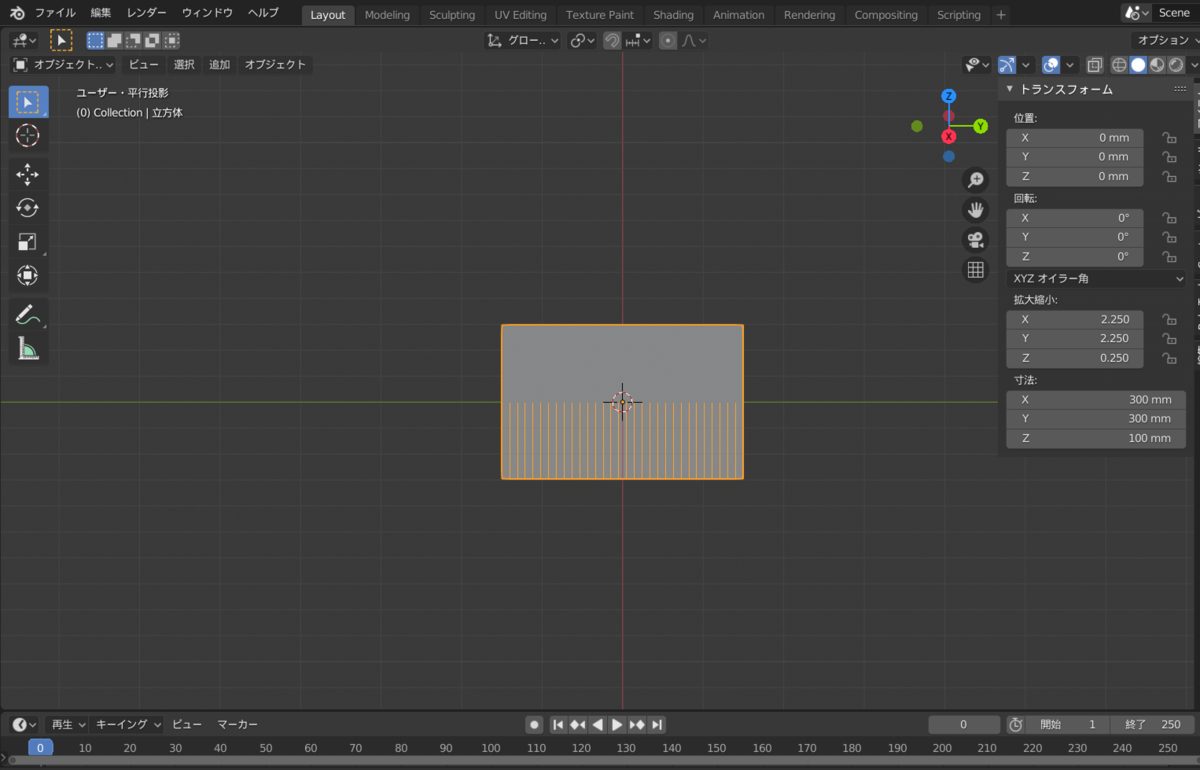The image size is (1200, 770).
Task: Choose the Measure tool
Action: tap(28, 349)
